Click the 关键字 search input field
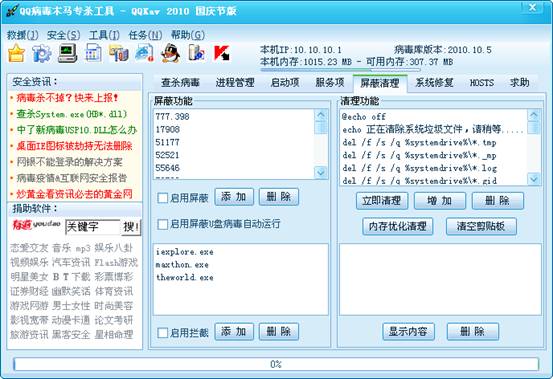 [x=93, y=227]
